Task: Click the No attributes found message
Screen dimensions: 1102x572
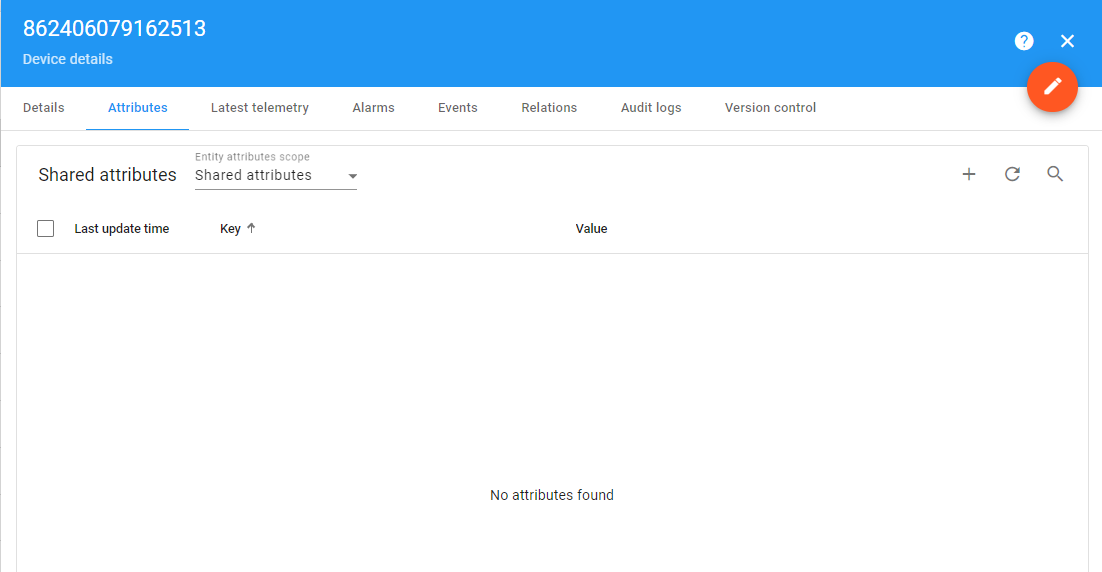Action: pyautogui.click(x=552, y=495)
